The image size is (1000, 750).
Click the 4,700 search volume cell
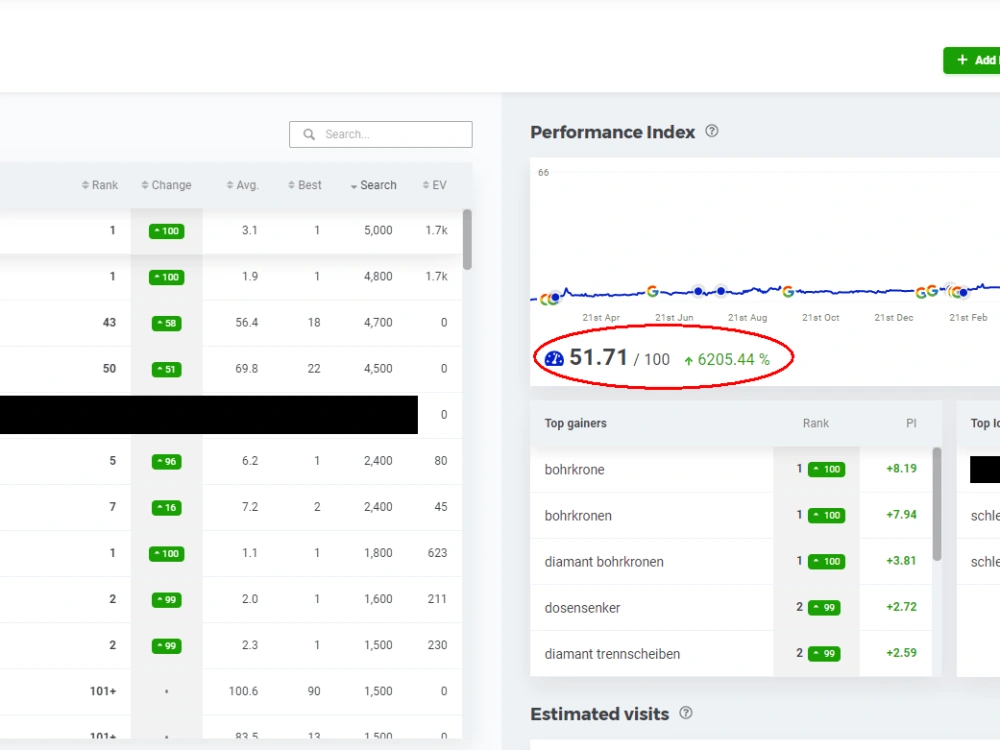click(378, 323)
